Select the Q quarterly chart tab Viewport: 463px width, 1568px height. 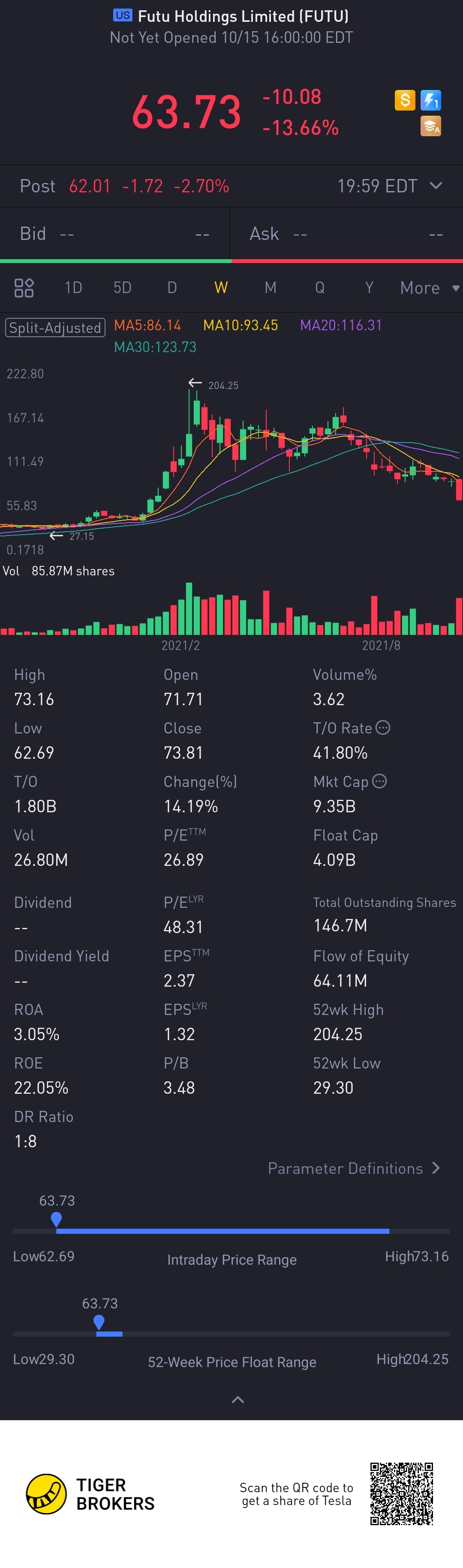point(320,288)
